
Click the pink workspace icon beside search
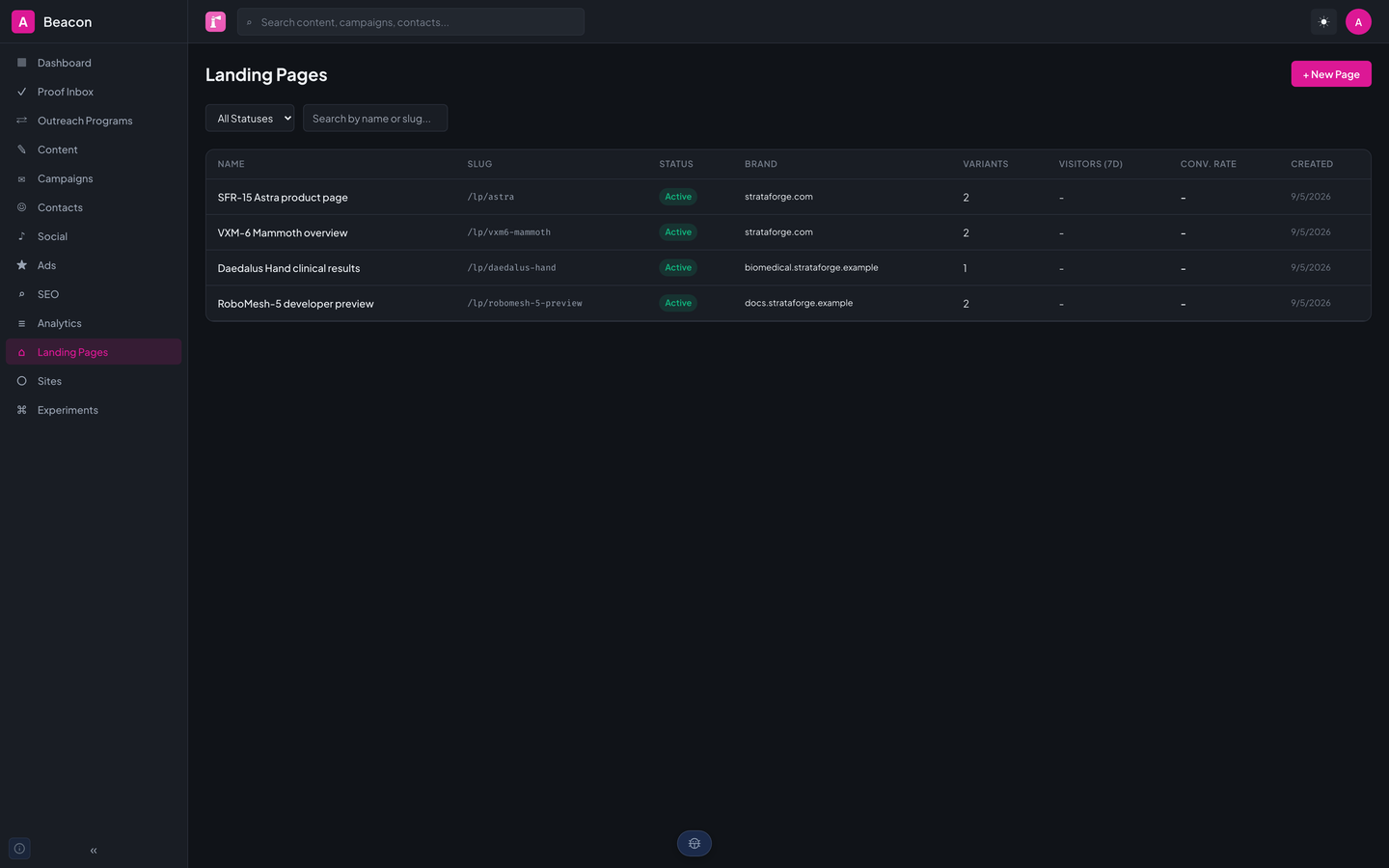pyautogui.click(x=215, y=21)
